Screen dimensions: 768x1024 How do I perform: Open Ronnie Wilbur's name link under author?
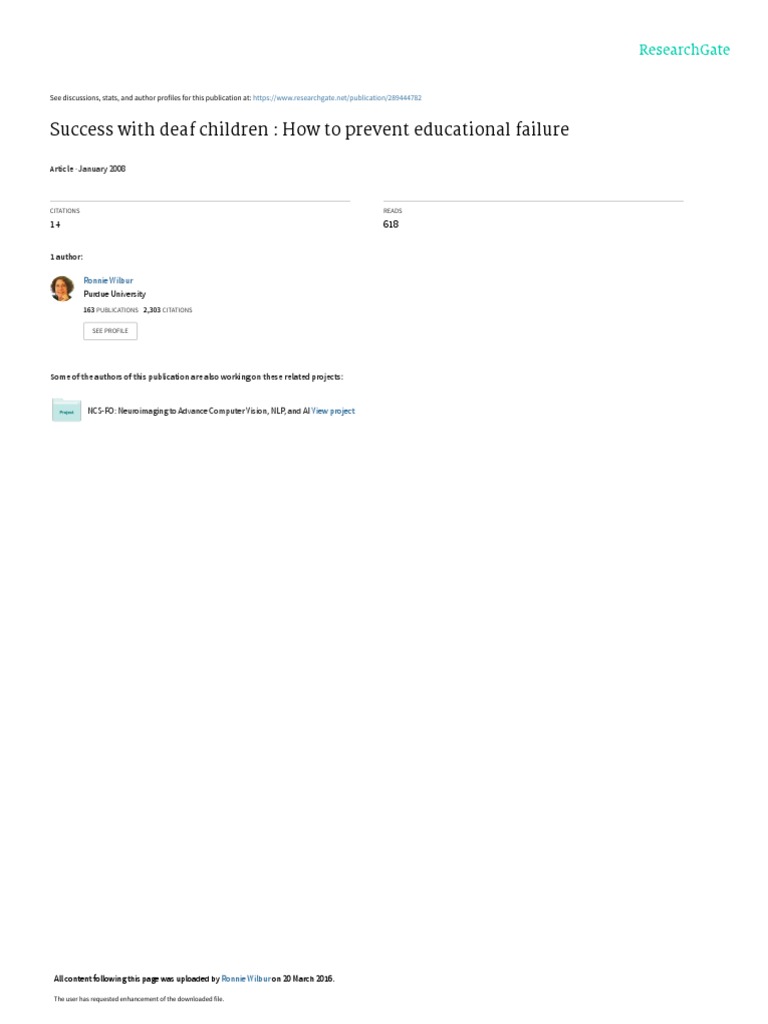pos(108,280)
